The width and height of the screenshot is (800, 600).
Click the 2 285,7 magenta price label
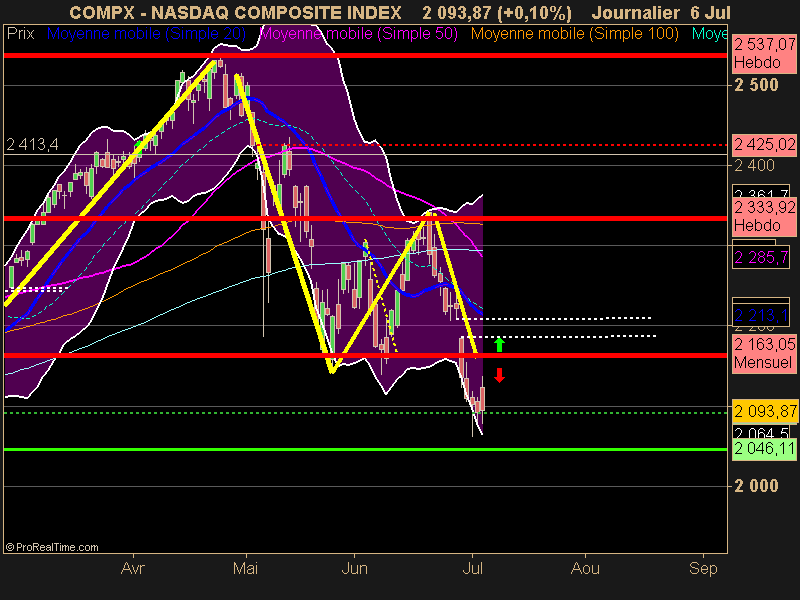click(x=761, y=258)
